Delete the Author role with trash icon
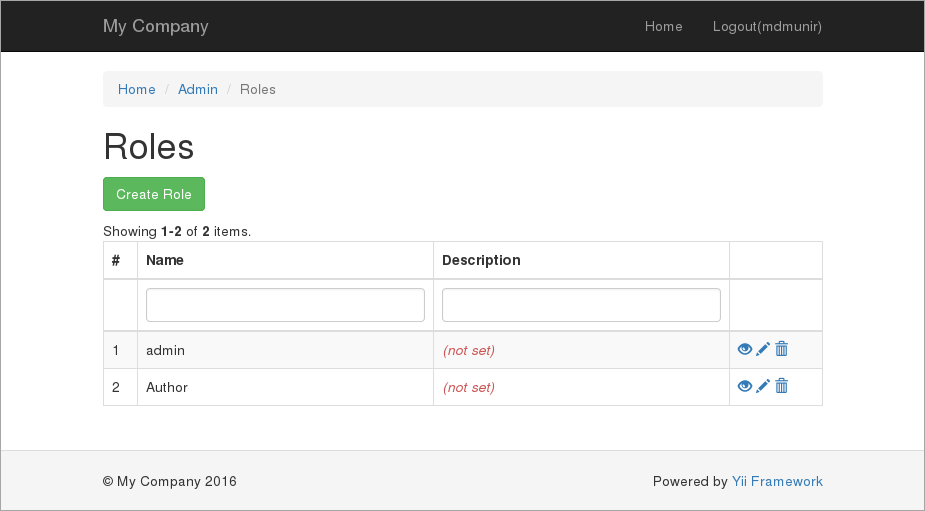 pyautogui.click(x=782, y=386)
